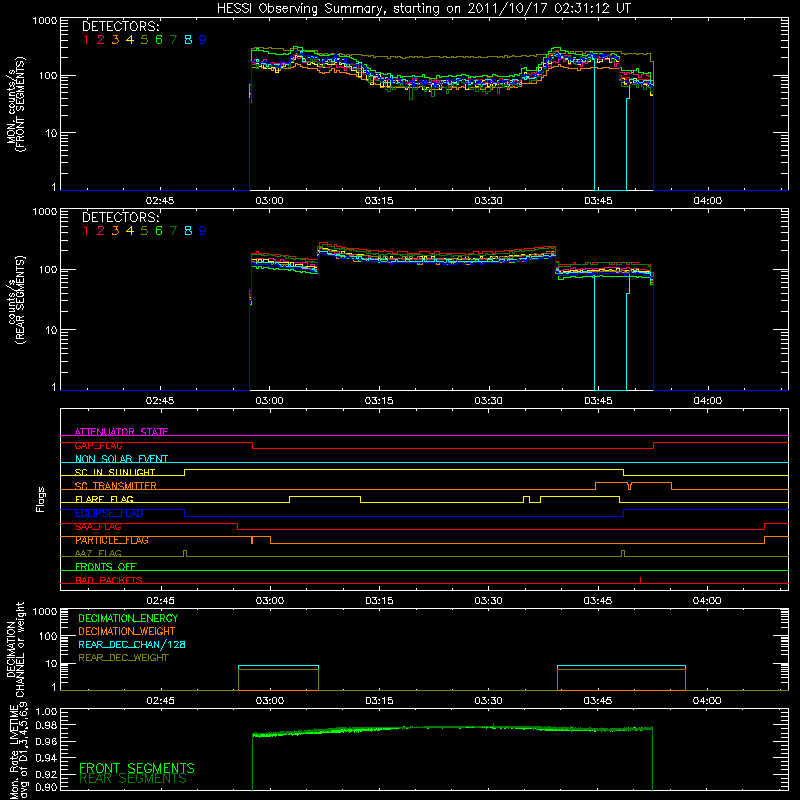Screen dimensions: 800x800
Task: Click the DECIMATION_WEIGHT legend entry
Action: tap(127, 632)
